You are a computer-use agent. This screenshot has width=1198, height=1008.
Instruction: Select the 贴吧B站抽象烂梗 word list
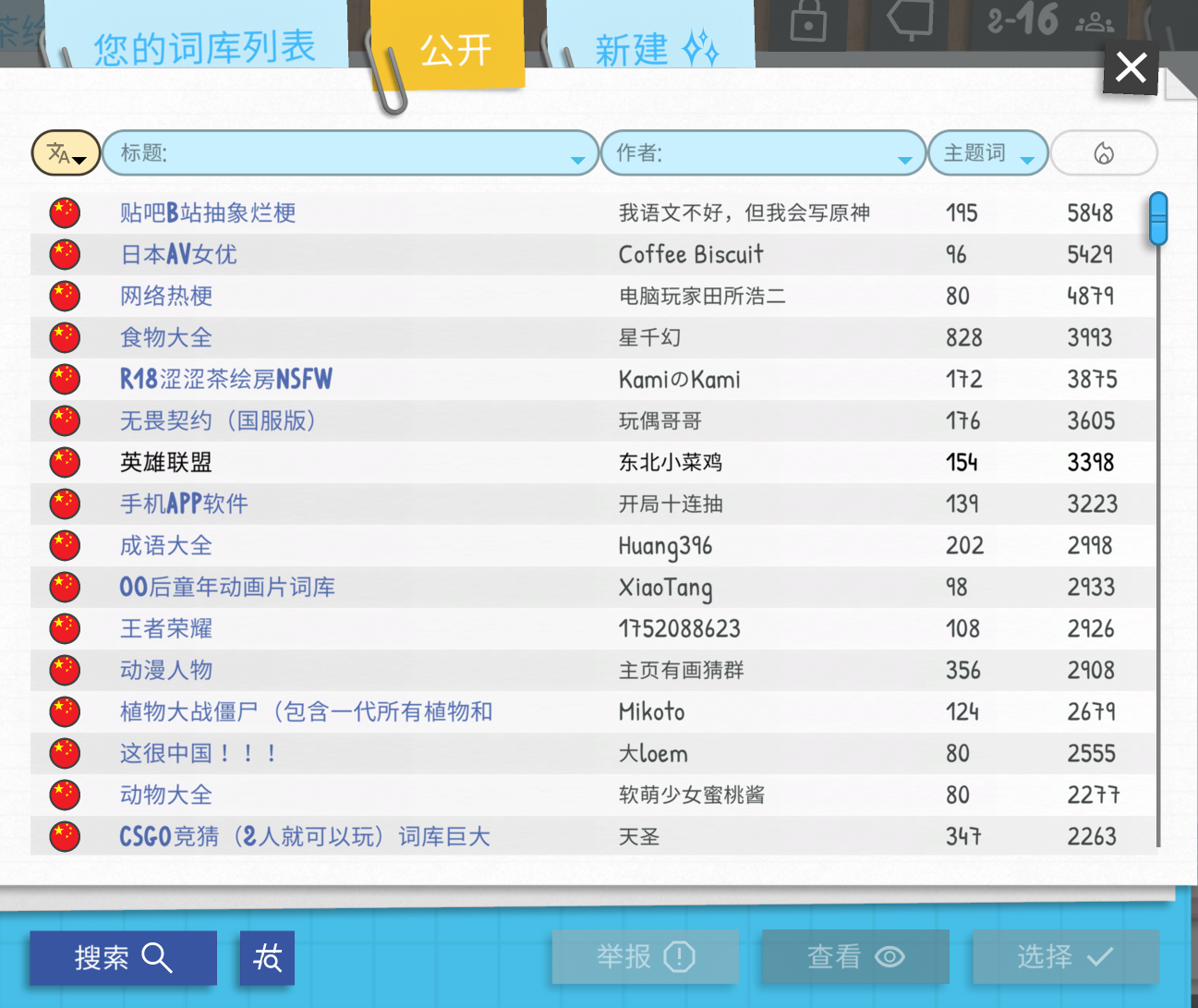594,213
